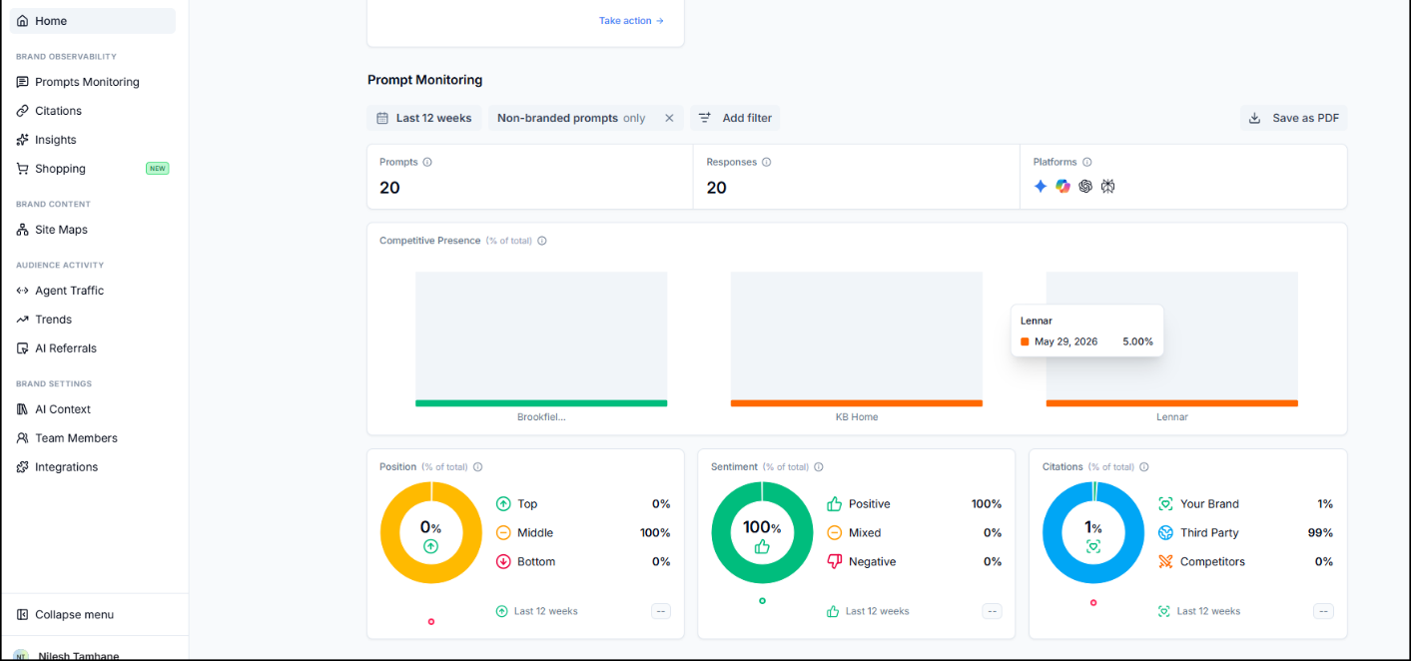Click the Gemini sparkle platform icon
This screenshot has height=661, width=1411.
tap(1040, 186)
